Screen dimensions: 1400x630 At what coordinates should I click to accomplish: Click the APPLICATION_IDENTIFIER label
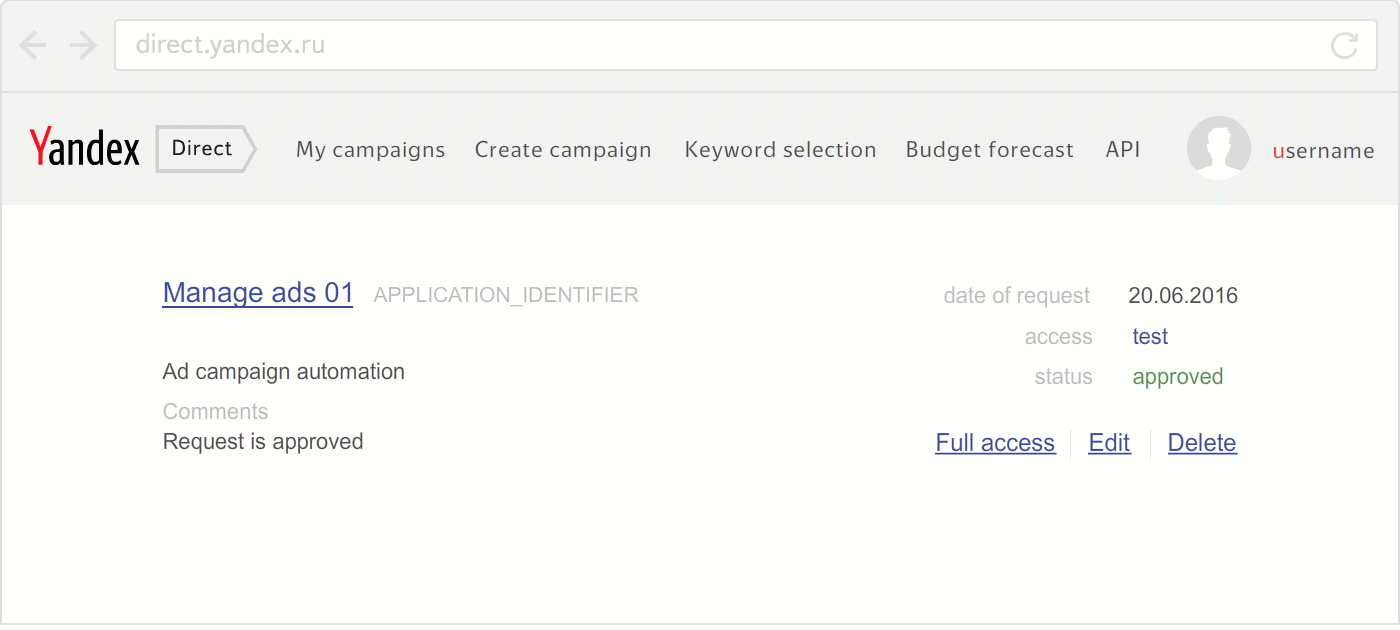coord(506,295)
